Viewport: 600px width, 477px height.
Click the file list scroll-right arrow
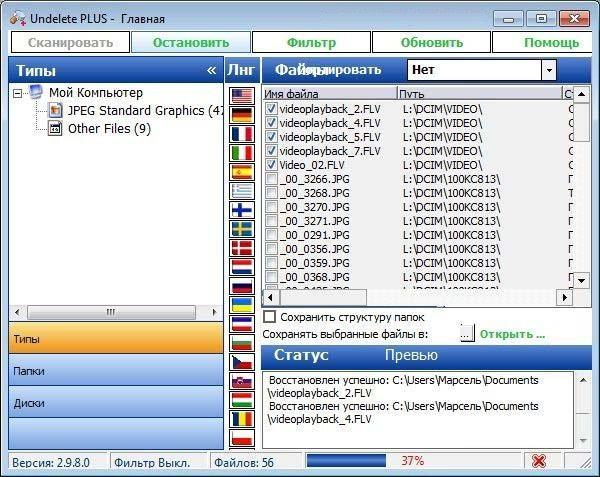pos(565,297)
